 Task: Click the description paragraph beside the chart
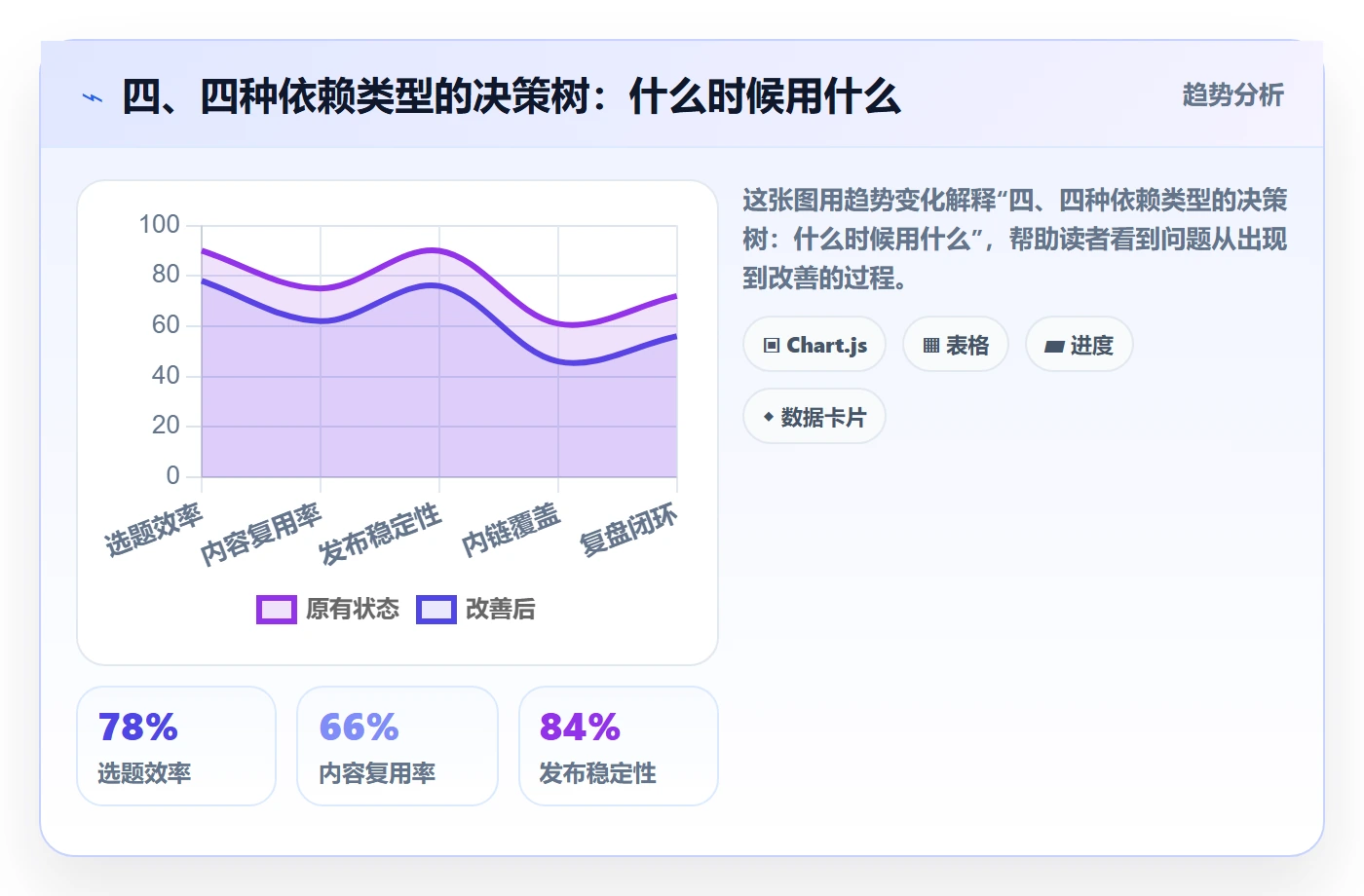point(1014,240)
